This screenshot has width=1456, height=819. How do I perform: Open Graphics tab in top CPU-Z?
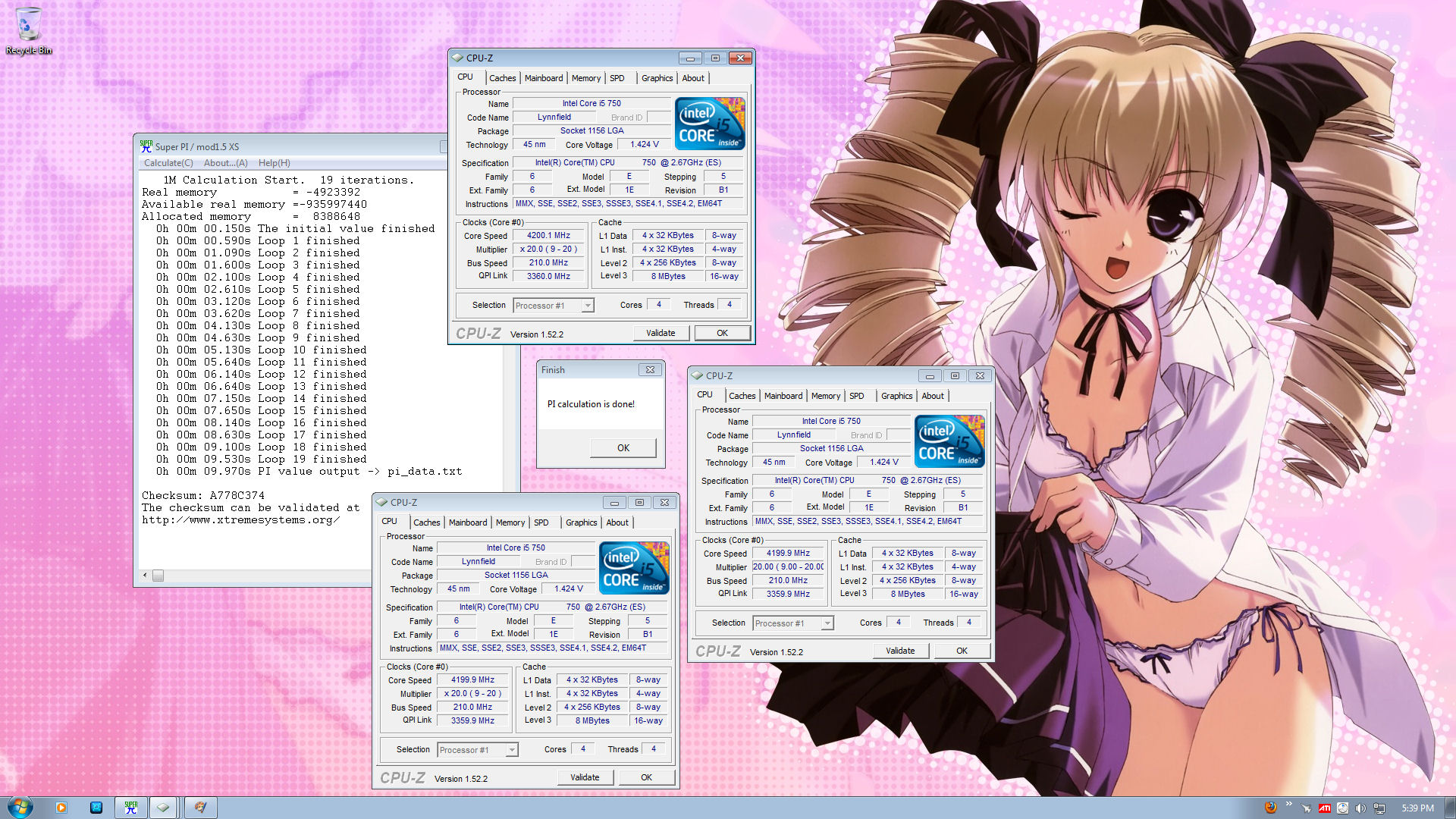pyautogui.click(x=657, y=78)
